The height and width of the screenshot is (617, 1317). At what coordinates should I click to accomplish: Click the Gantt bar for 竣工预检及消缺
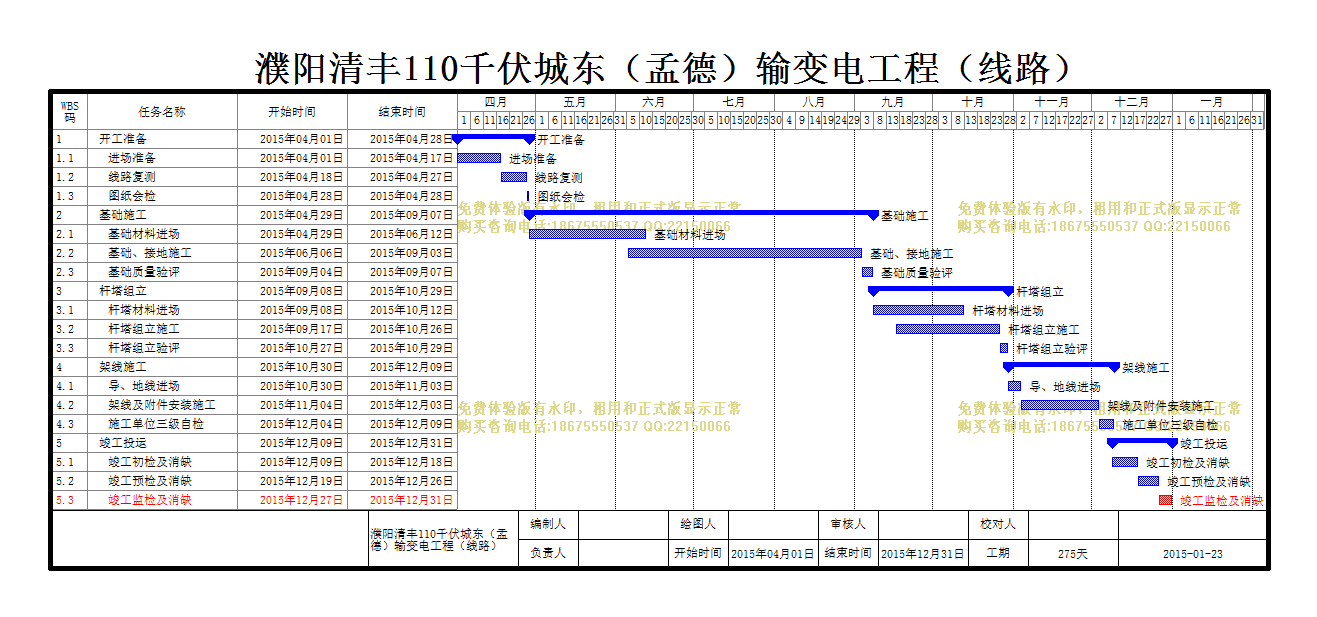(x=1149, y=481)
